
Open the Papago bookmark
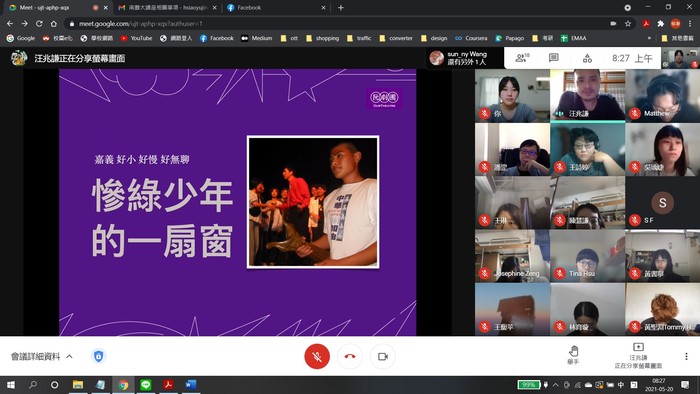(x=509, y=38)
